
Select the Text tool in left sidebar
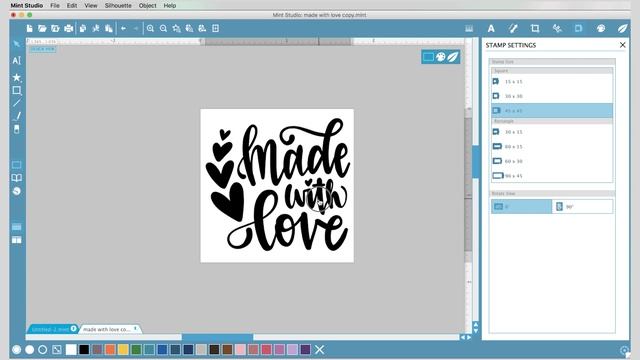(x=16, y=61)
